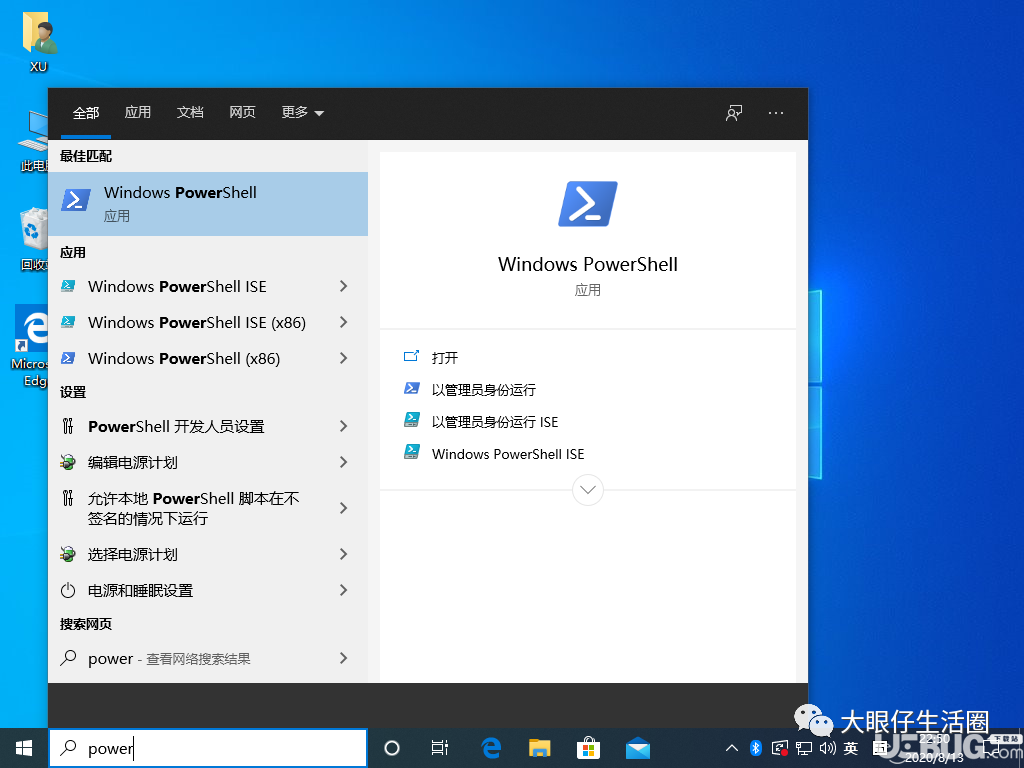
Task: Switch to the 应用 search tab
Action: (x=138, y=112)
